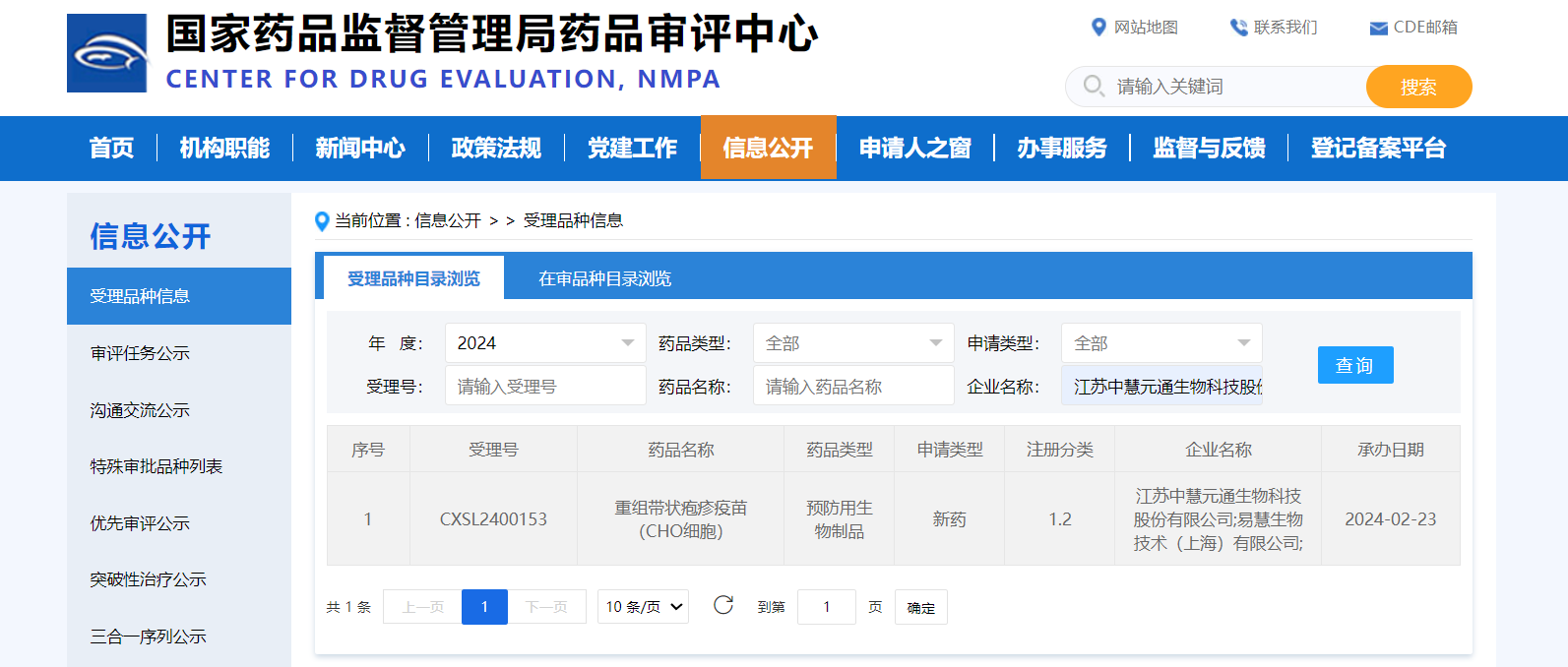Click the magnifier icon in search box
Viewport: 1568px width, 667px height.
1093,87
